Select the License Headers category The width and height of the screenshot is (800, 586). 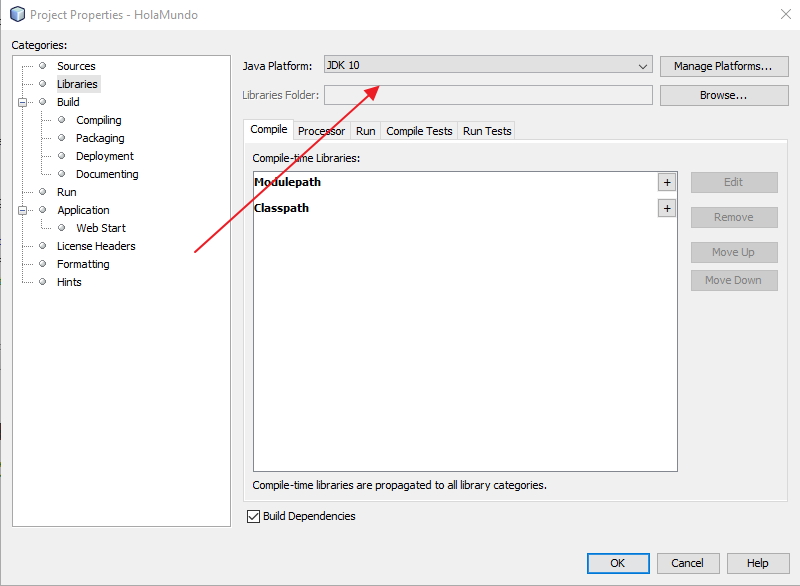[x=96, y=246]
